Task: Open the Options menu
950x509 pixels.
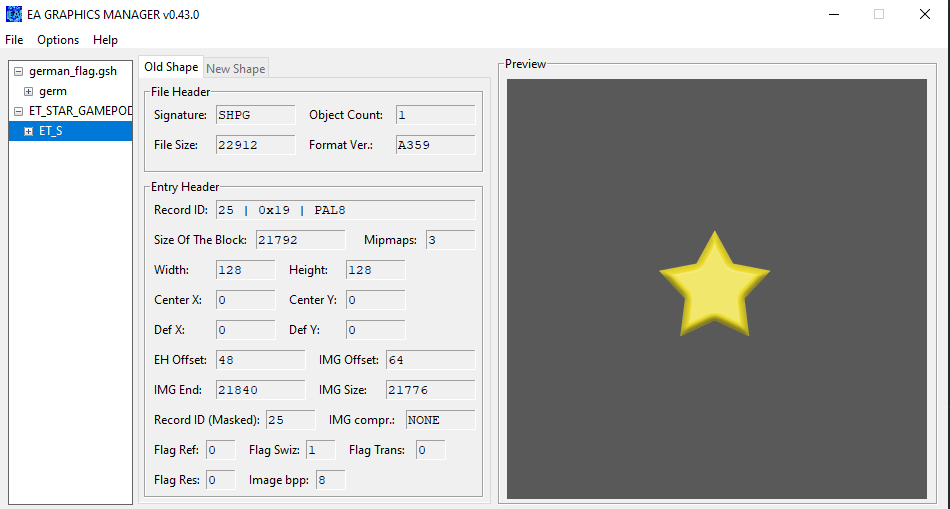Action: [x=58, y=40]
